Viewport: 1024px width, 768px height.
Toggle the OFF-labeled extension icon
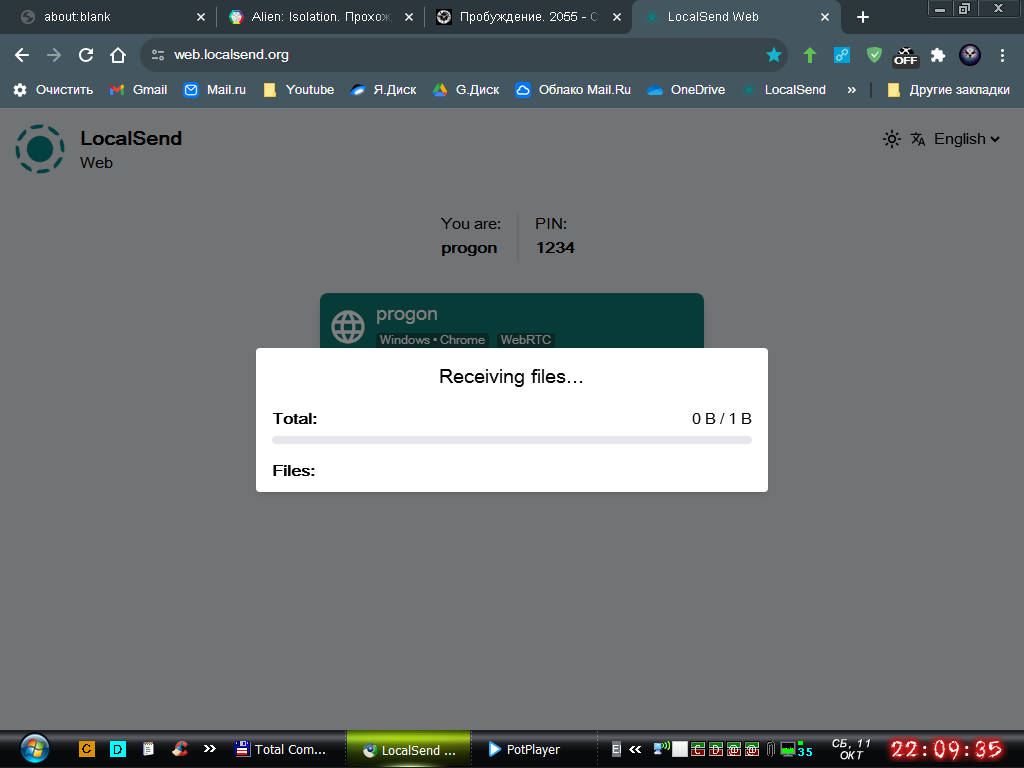pos(906,56)
